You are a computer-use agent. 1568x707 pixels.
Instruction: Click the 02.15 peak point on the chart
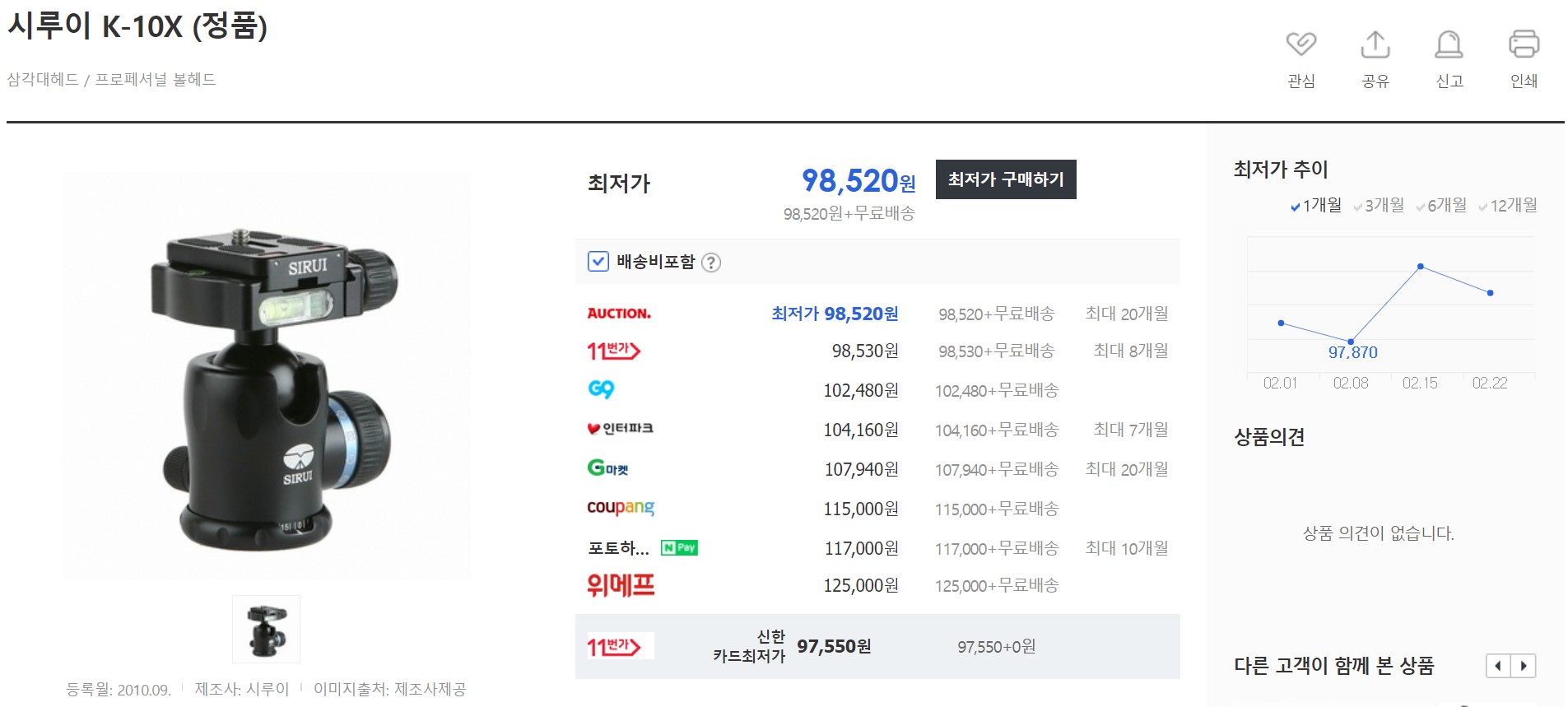(x=1421, y=267)
